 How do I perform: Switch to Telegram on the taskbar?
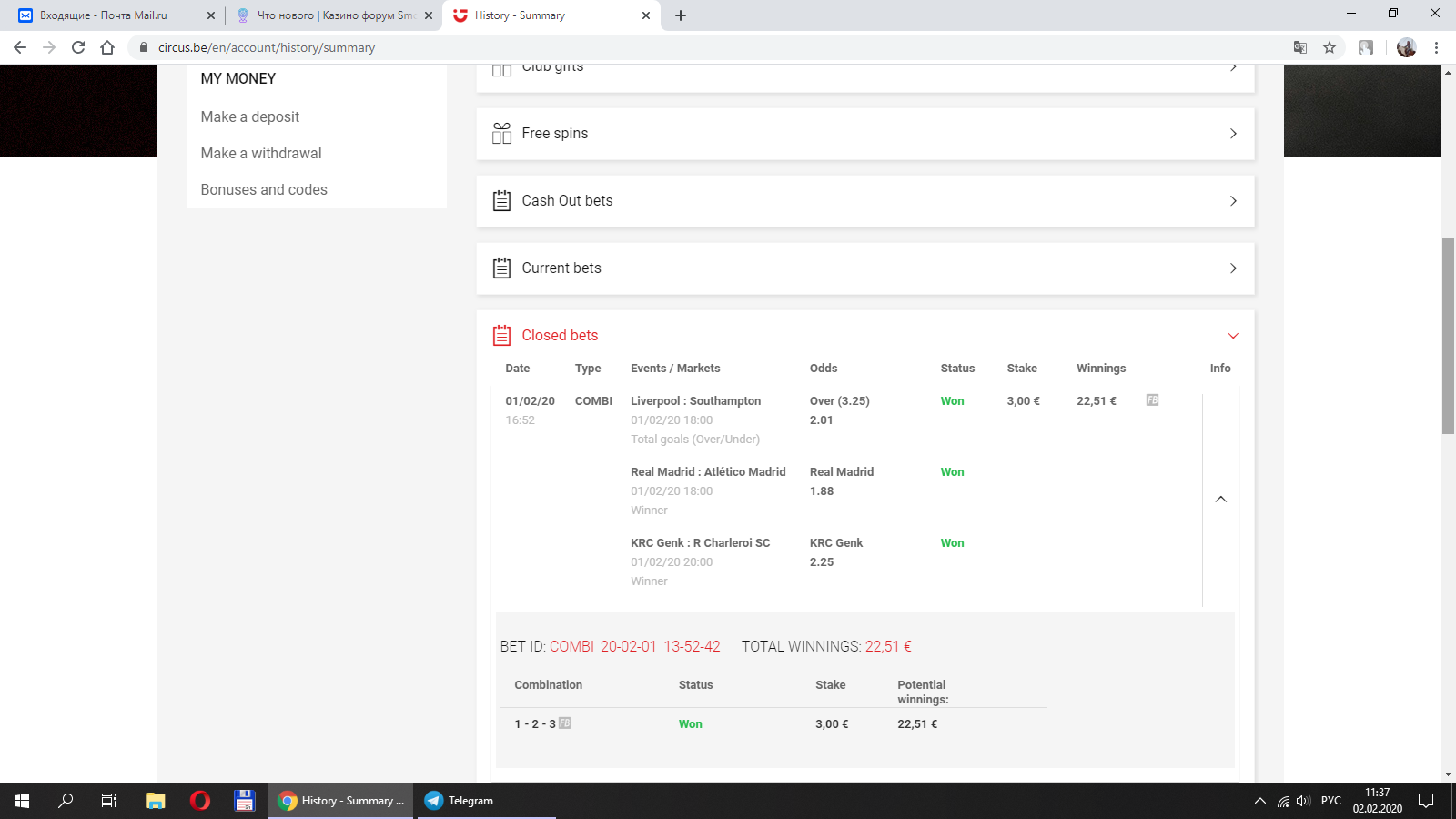[486, 801]
